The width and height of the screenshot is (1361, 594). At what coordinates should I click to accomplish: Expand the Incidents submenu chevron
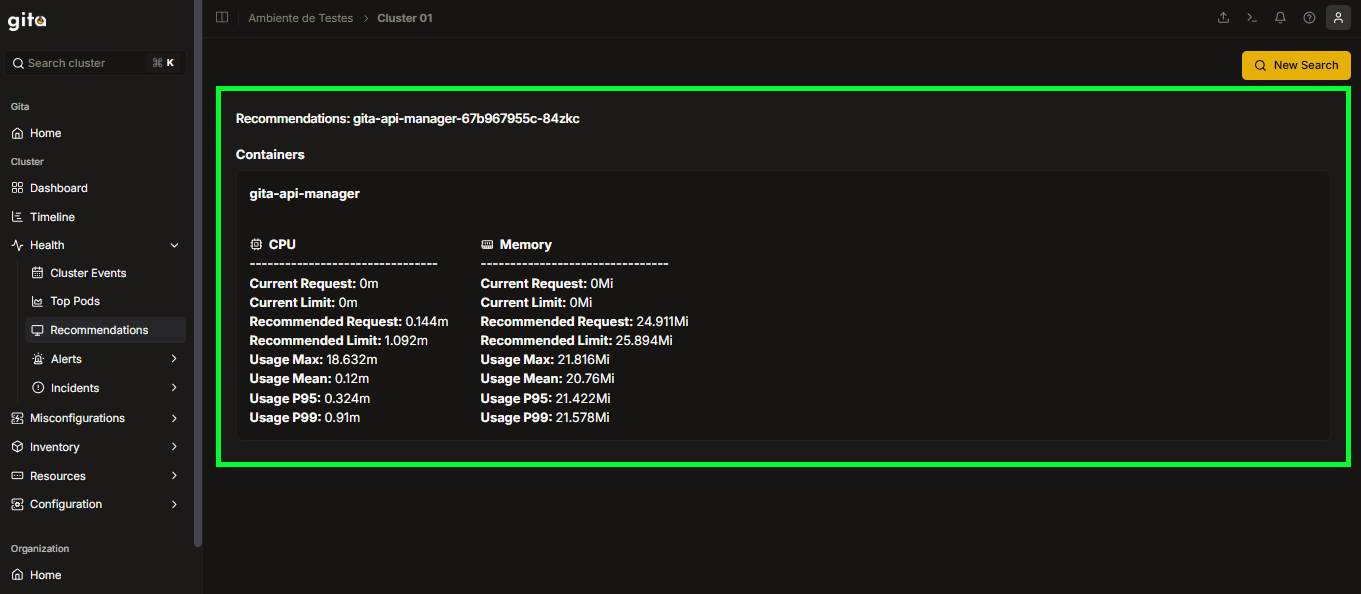pos(174,388)
